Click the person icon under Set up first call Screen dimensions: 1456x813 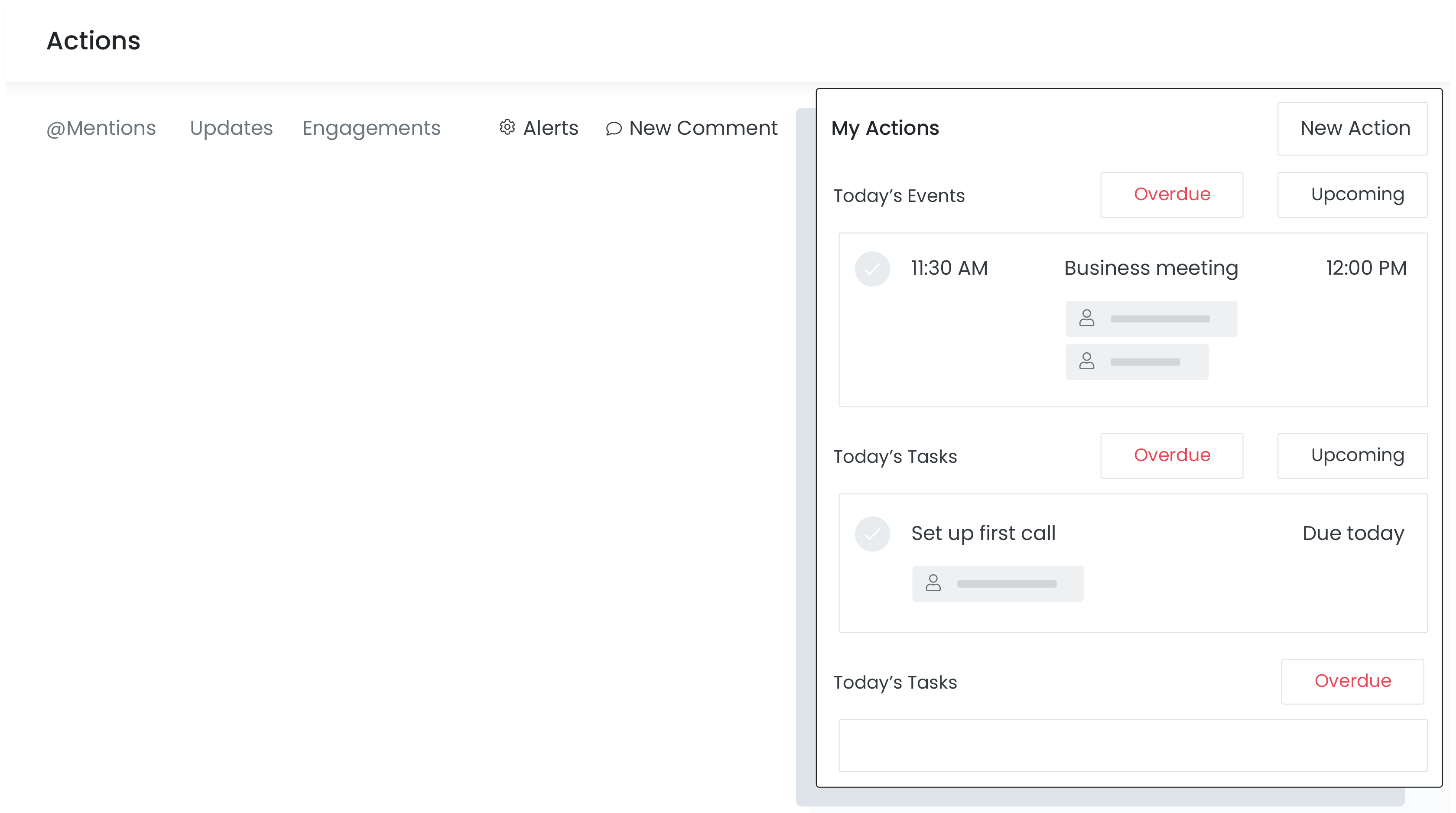point(933,583)
